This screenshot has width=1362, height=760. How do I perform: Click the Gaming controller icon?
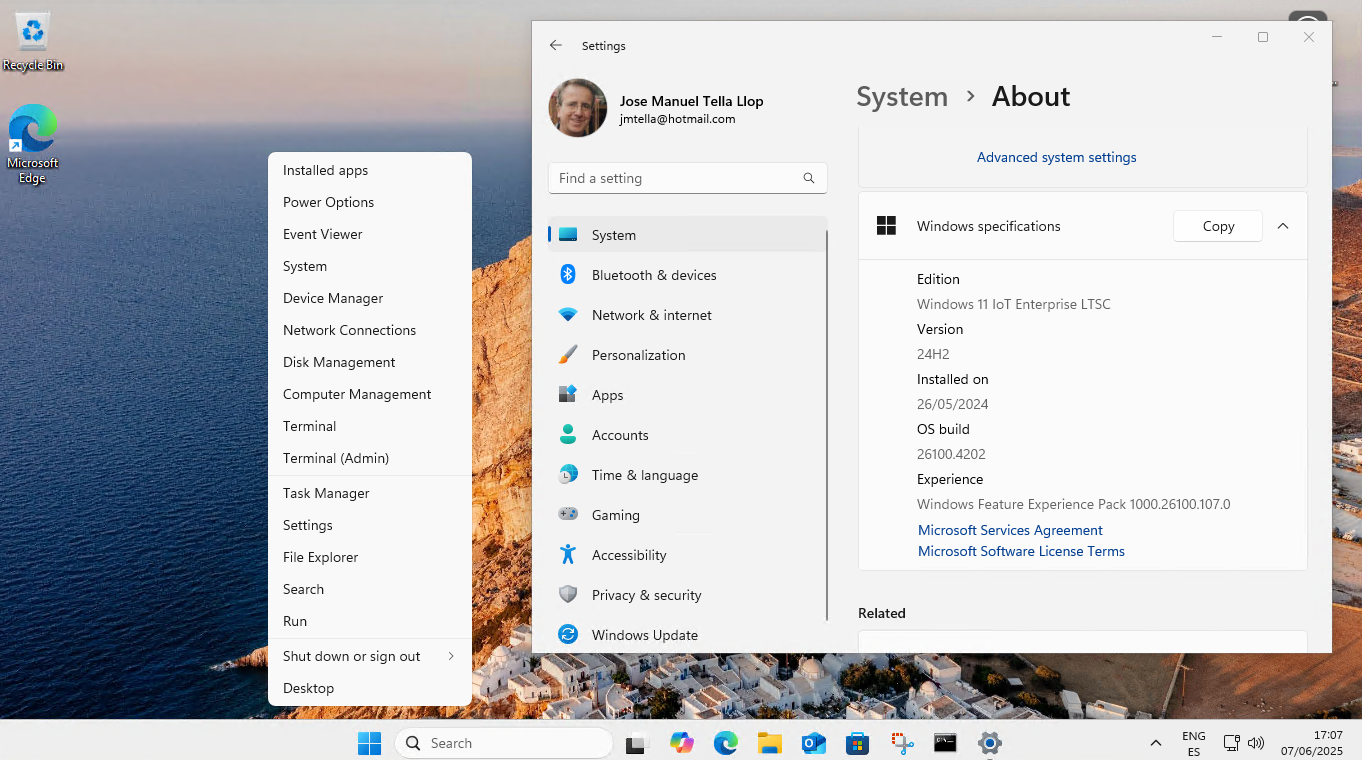tap(567, 515)
